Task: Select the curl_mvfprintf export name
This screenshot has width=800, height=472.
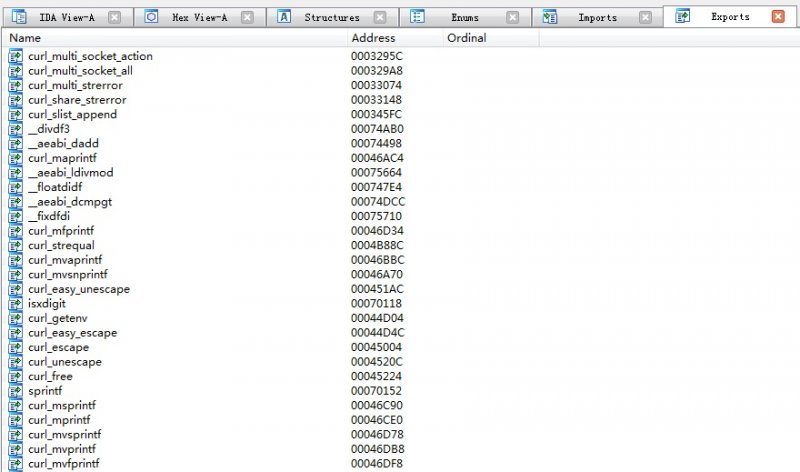Action: (64, 464)
